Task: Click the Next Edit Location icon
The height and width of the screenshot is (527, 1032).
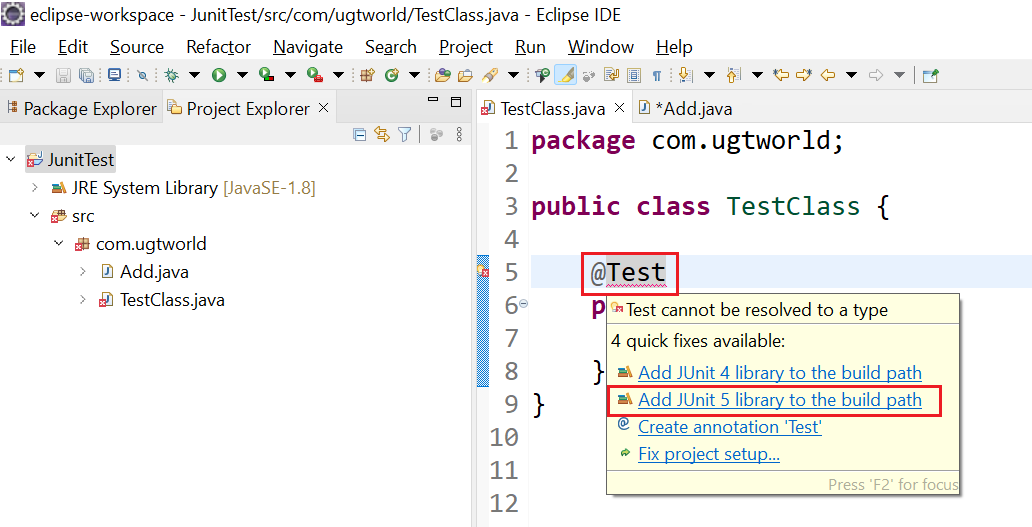Action: [804, 75]
